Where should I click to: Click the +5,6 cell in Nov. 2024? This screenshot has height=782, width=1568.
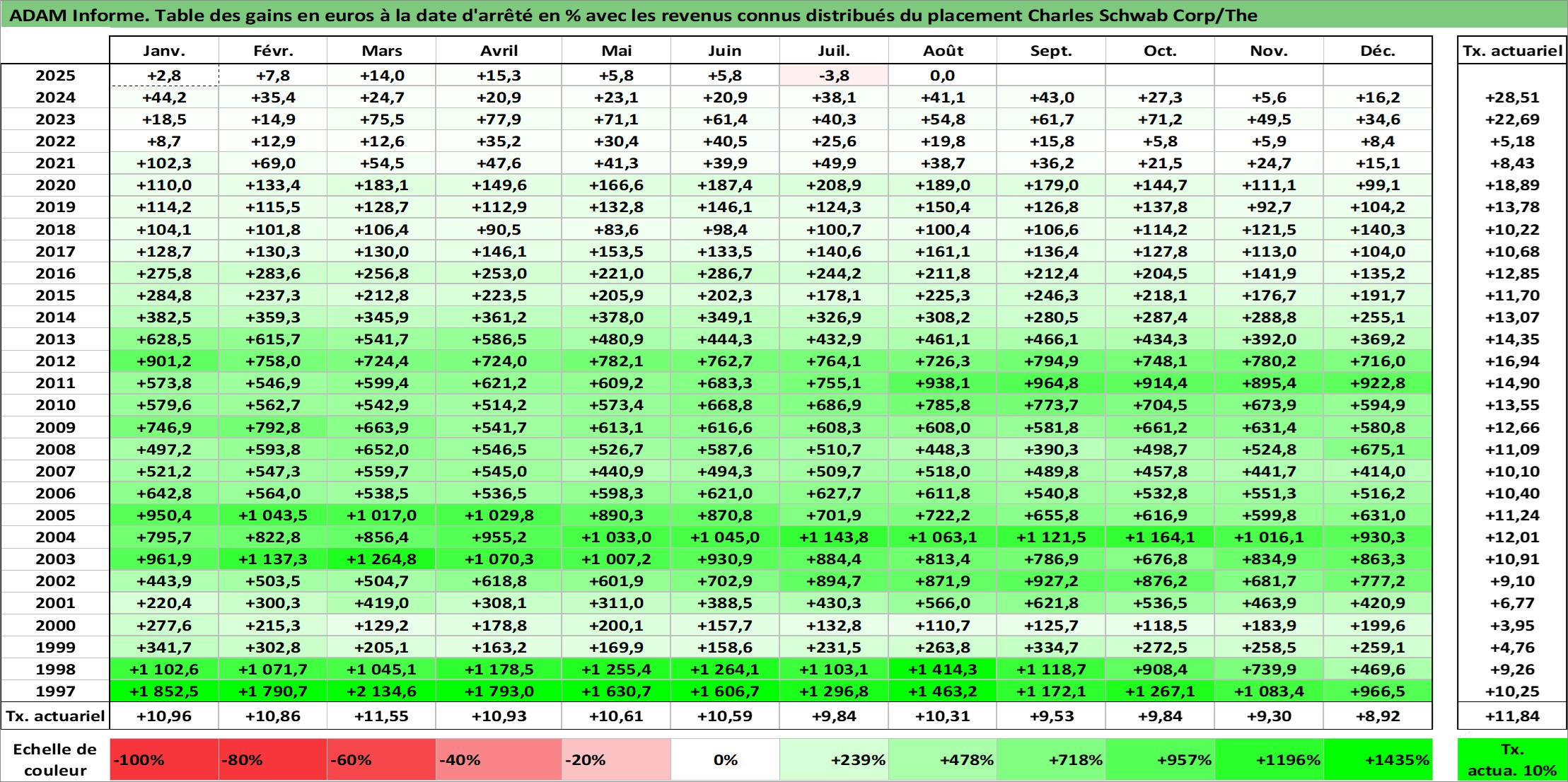tap(1269, 98)
